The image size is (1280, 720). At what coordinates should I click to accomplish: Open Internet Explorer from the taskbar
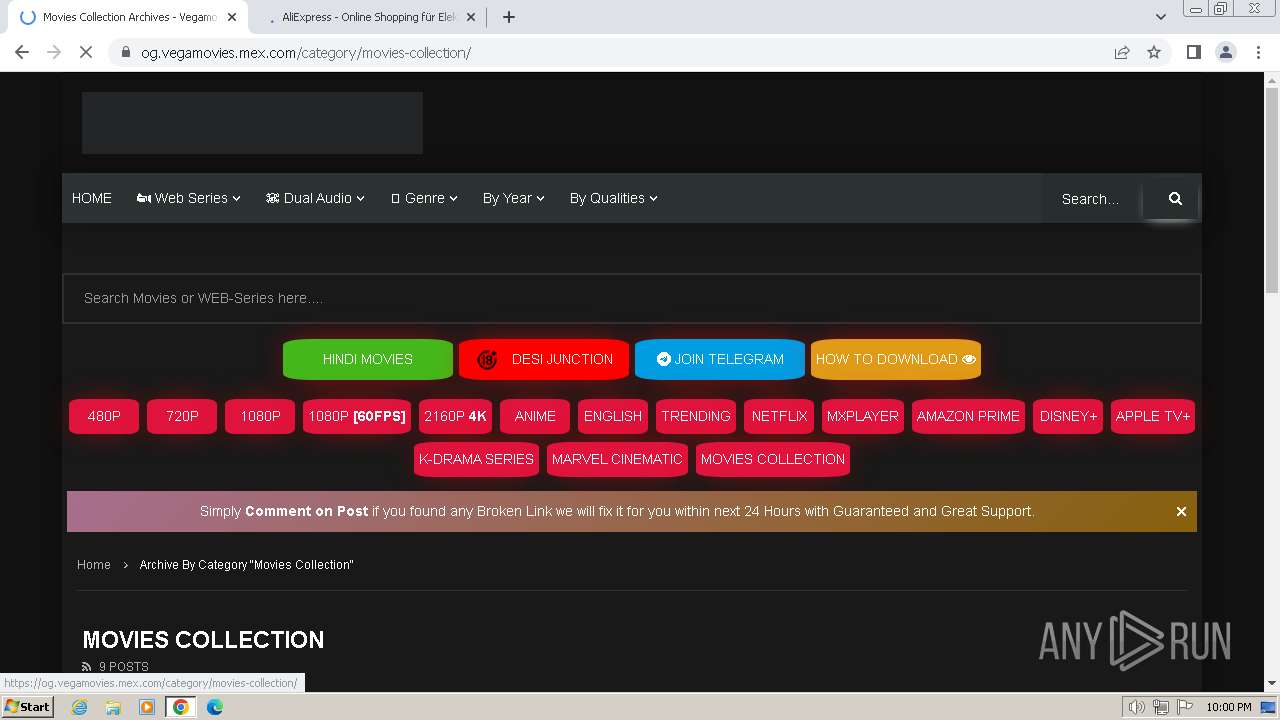79,707
